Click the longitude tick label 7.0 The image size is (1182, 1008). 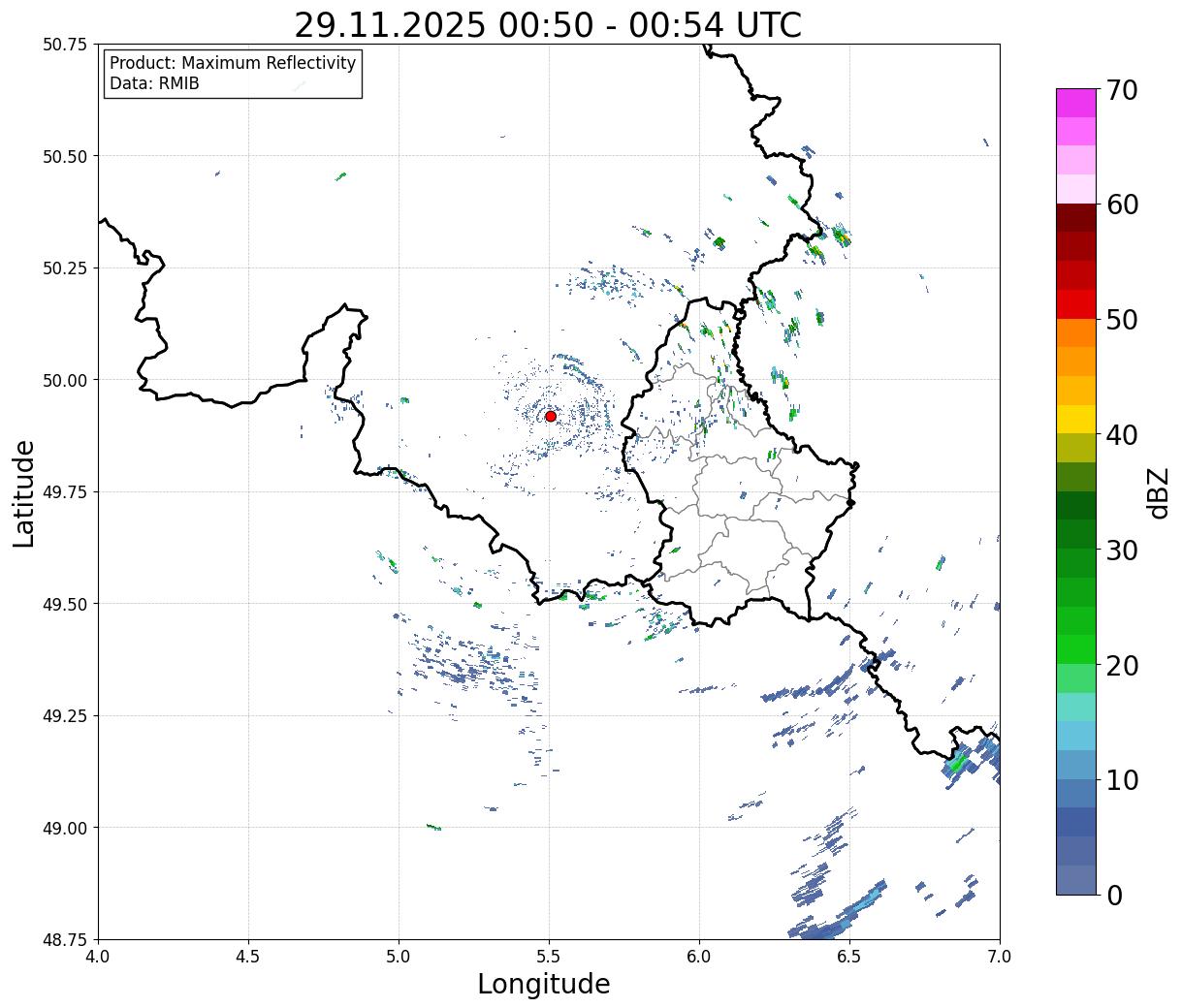pos(1000,957)
